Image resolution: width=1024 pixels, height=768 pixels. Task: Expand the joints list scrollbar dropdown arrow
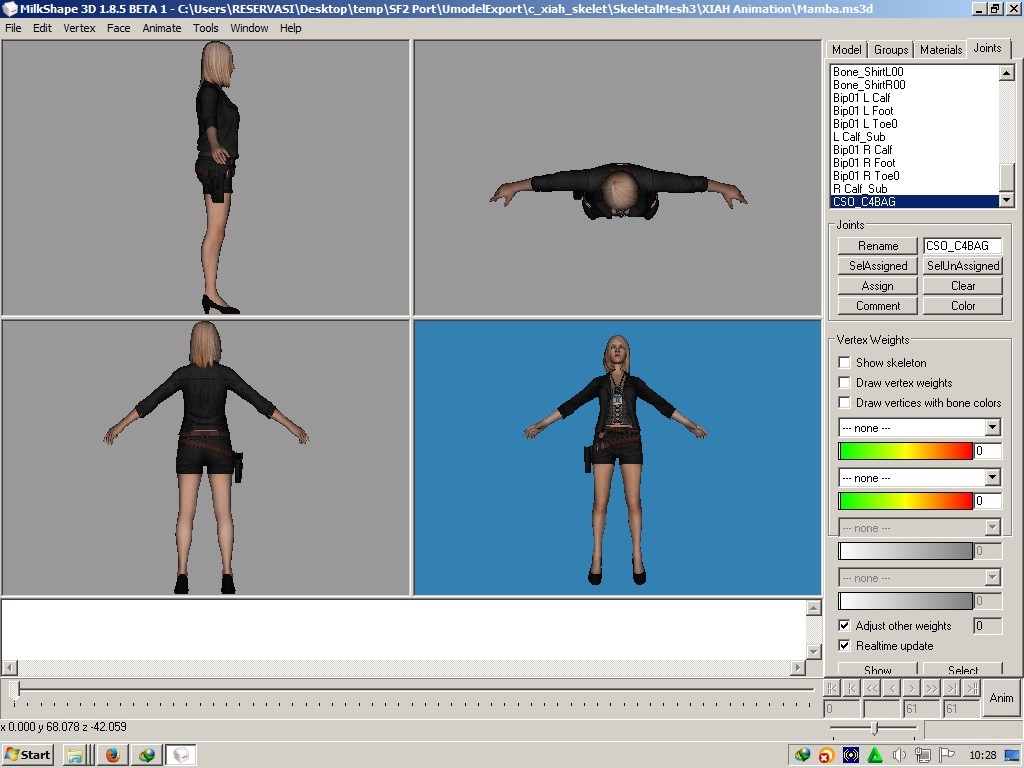(1005, 198)
